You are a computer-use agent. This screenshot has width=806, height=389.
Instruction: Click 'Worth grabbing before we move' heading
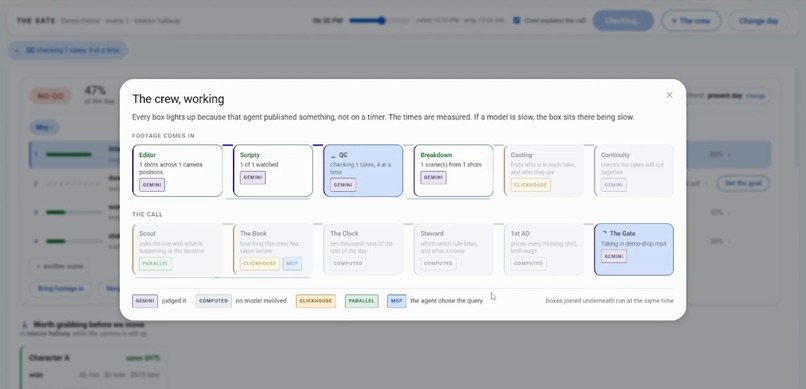click(88, 325)
